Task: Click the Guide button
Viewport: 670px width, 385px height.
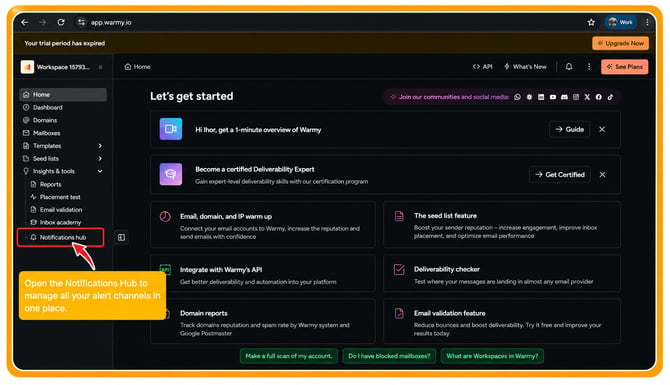Action: point(570,129)
